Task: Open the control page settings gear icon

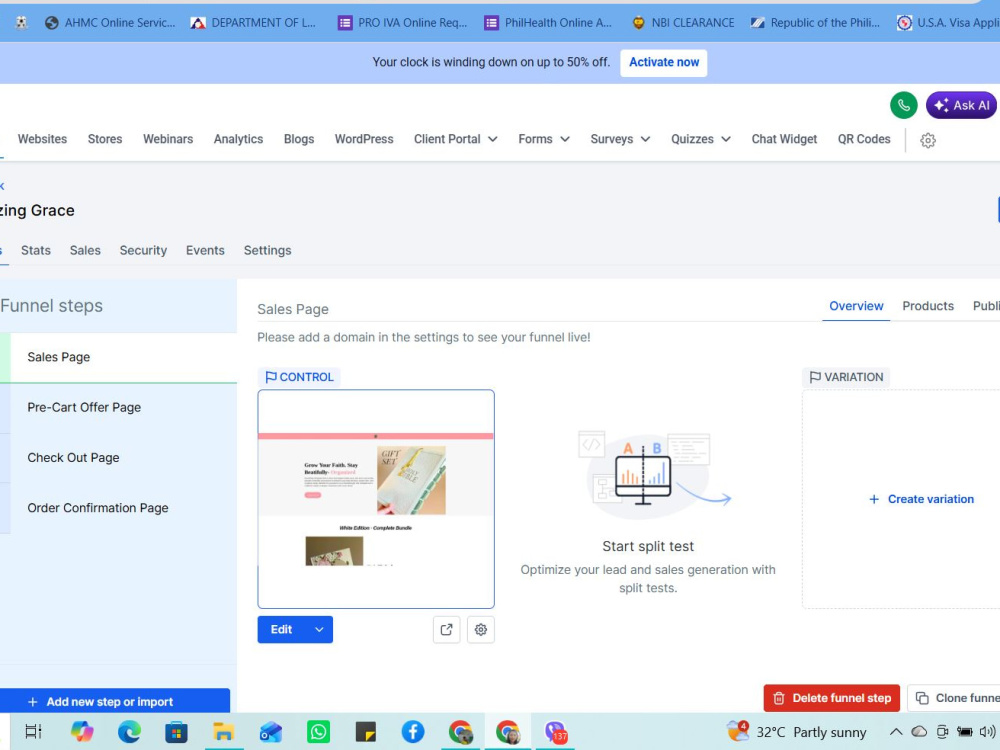Action: [481, 629]
